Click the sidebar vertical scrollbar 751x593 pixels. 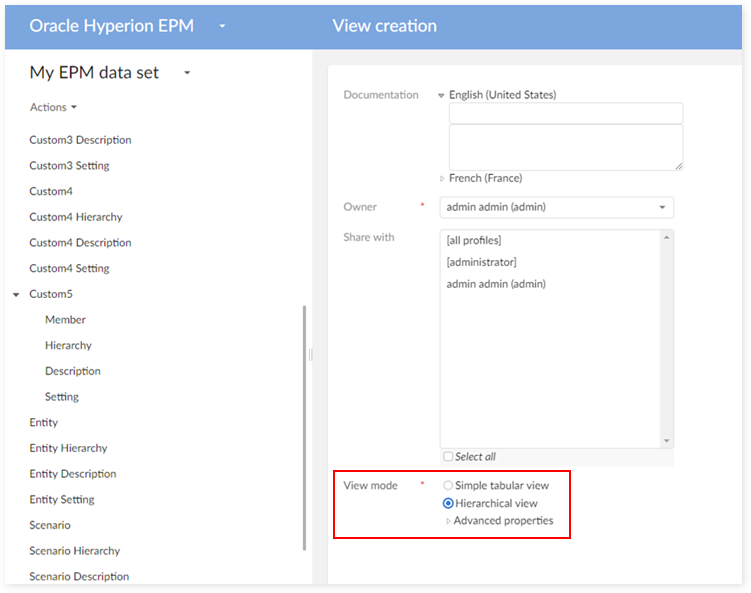(304, 428)
